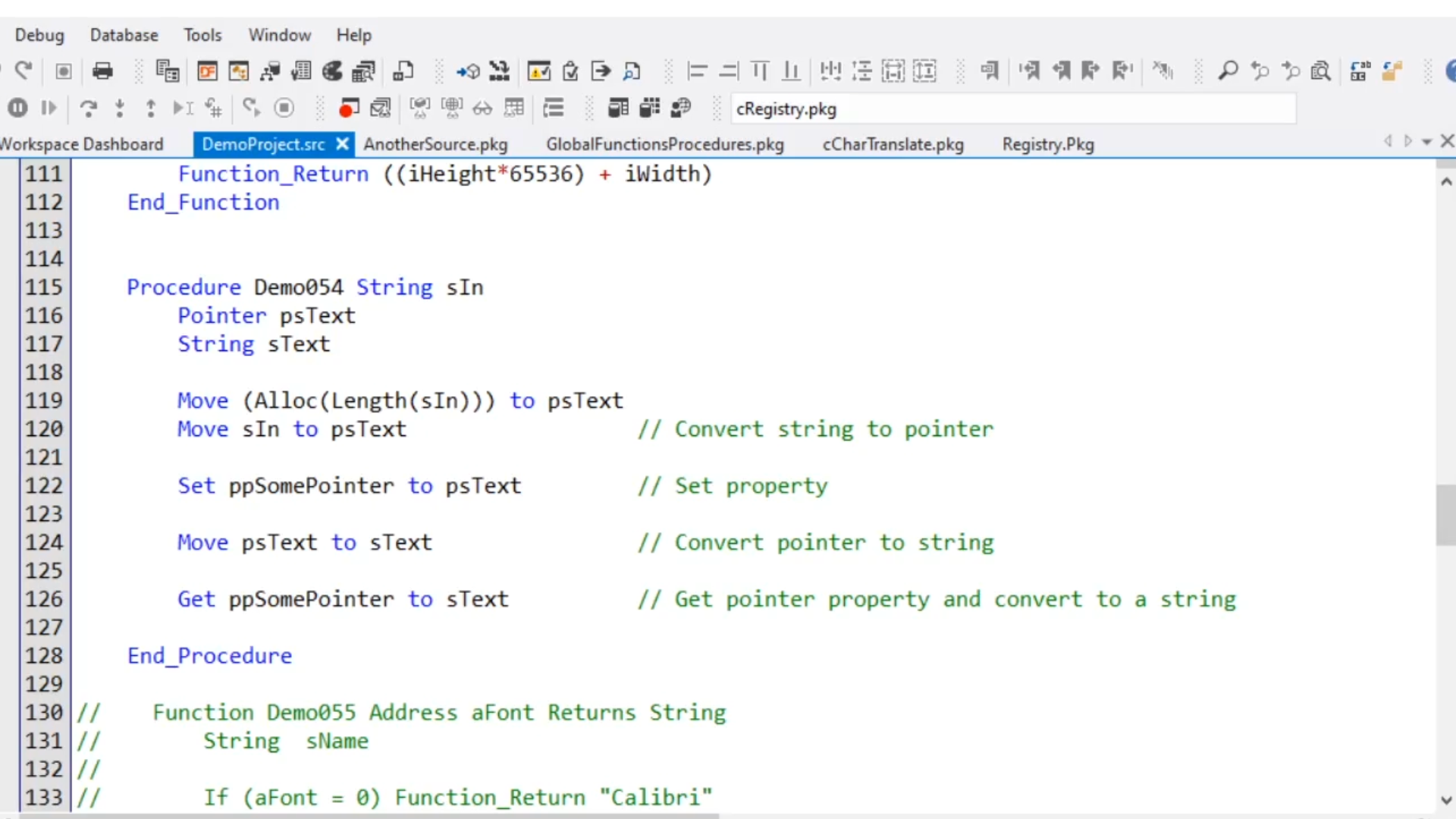Click the palette-shaped toolbar icon
Viewport: 1456px width, 819px height.
point(332,71)
